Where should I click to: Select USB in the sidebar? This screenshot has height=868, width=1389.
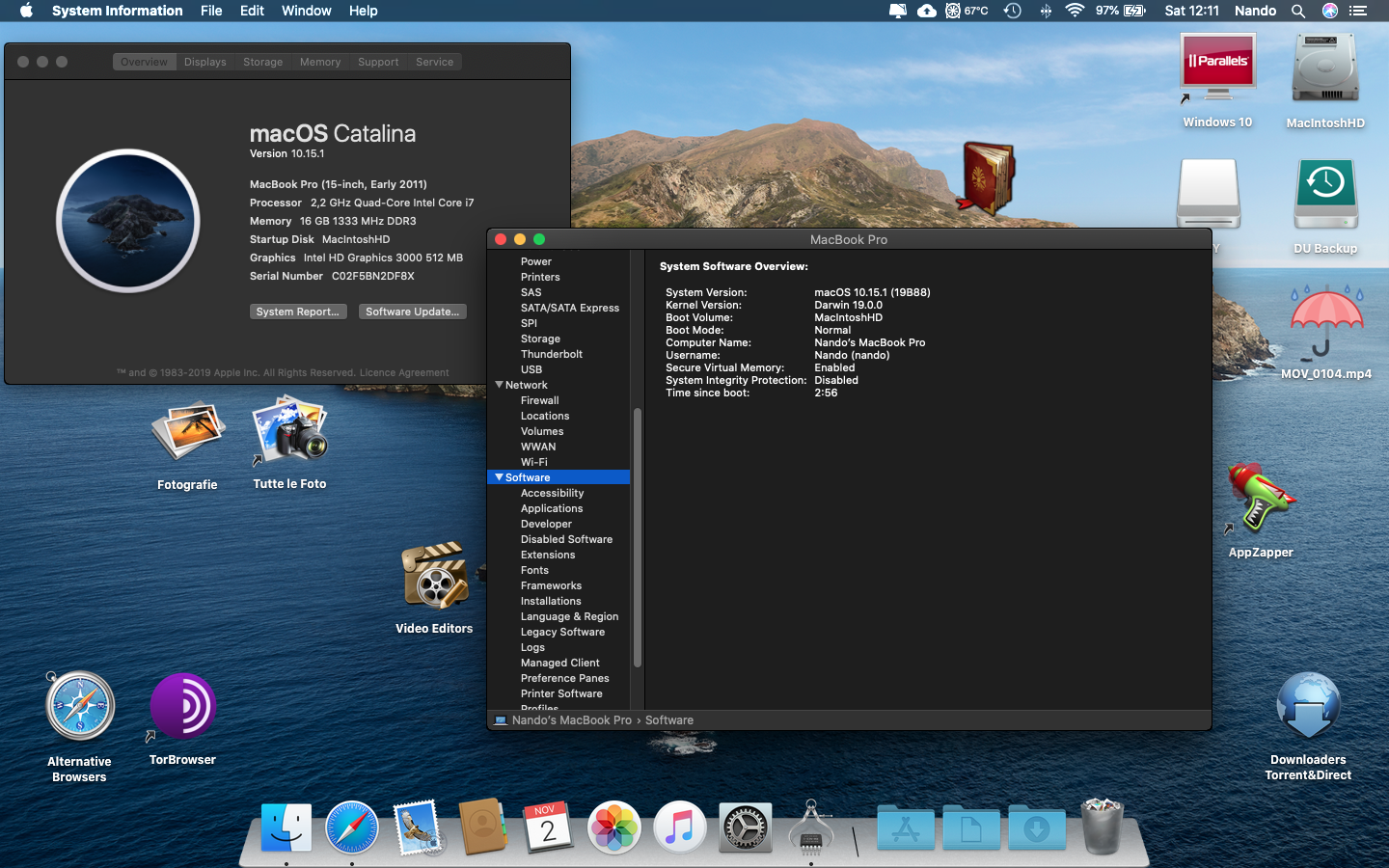(x=531, y=369)
